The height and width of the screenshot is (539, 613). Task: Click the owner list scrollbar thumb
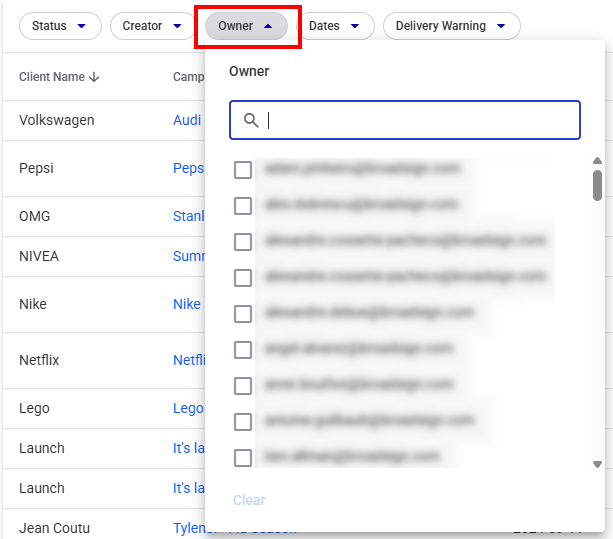tap(597, 185)
